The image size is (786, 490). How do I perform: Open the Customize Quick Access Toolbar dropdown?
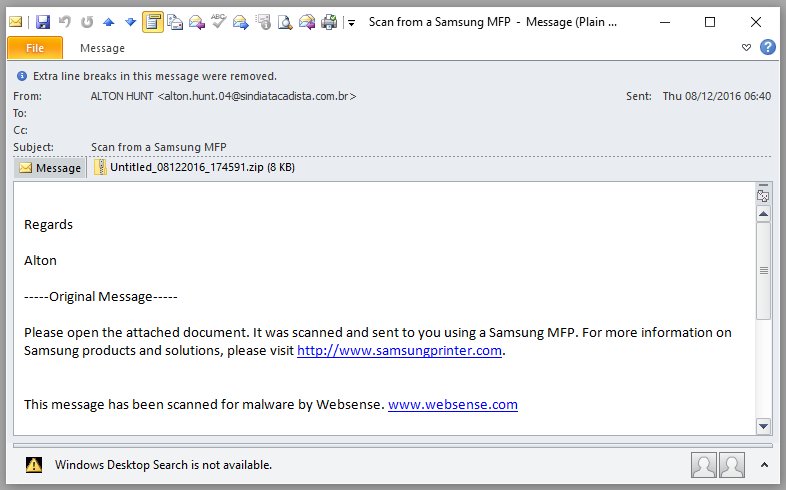[x=352, y=23]
